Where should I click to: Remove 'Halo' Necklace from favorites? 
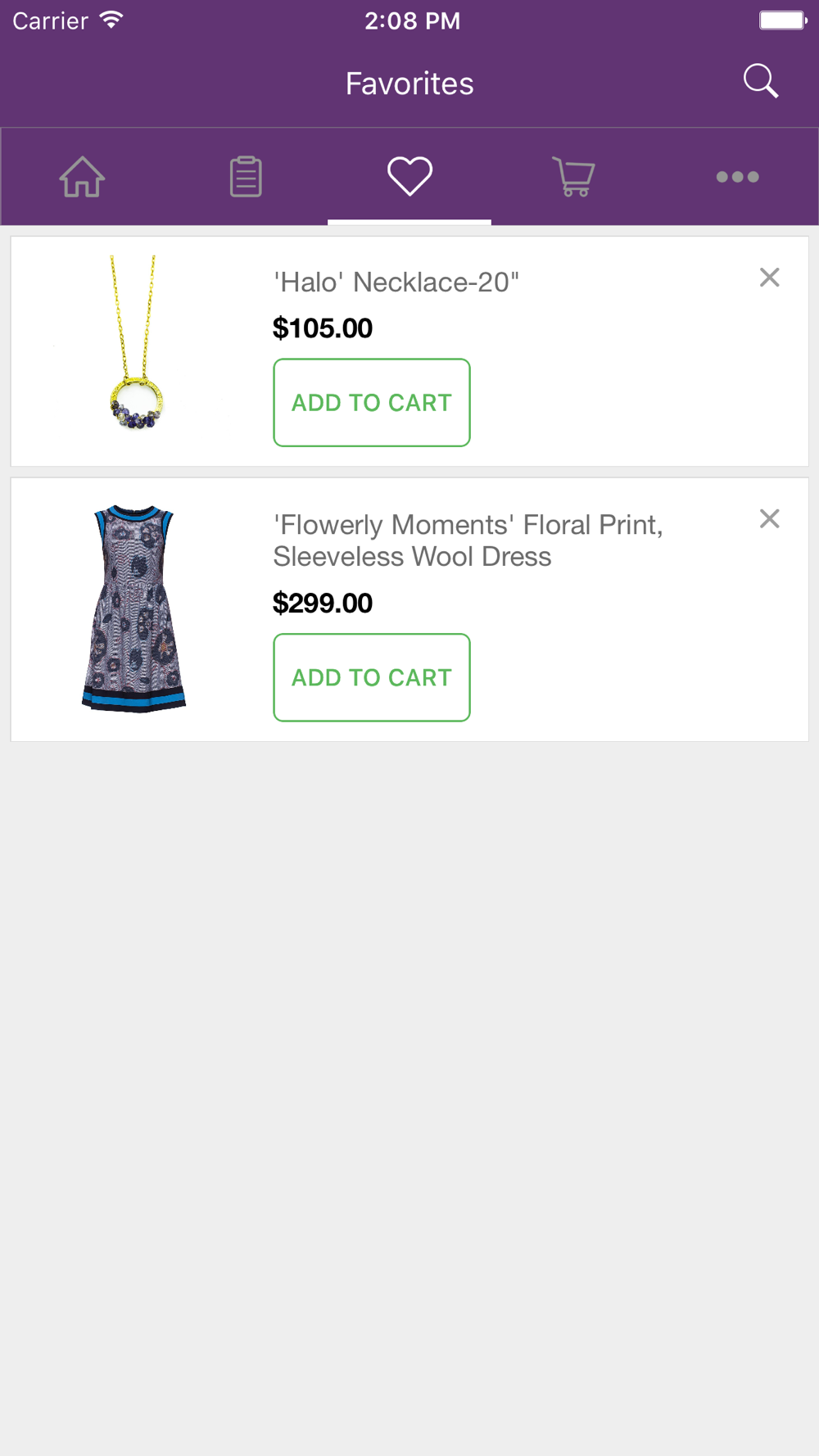(x=769, y=278)
